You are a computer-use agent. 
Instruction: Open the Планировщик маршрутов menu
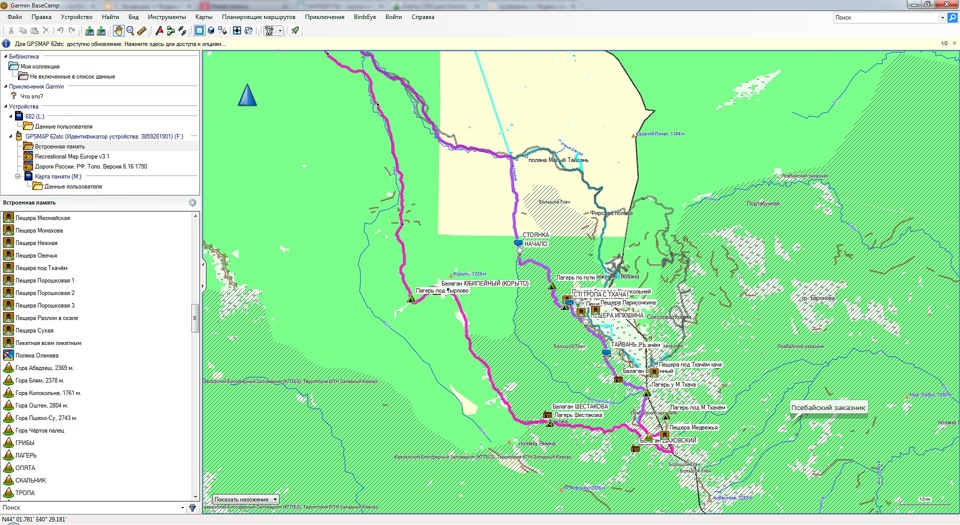(258, 17)
